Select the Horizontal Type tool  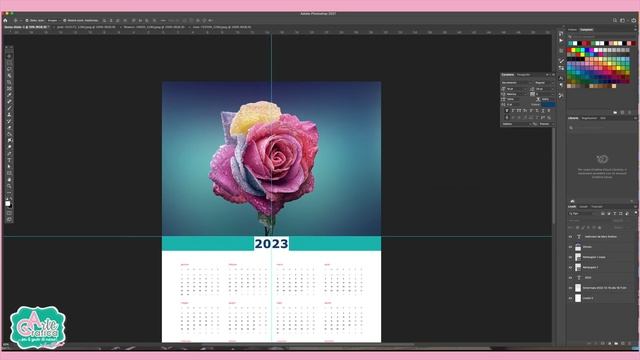[9, 160]
